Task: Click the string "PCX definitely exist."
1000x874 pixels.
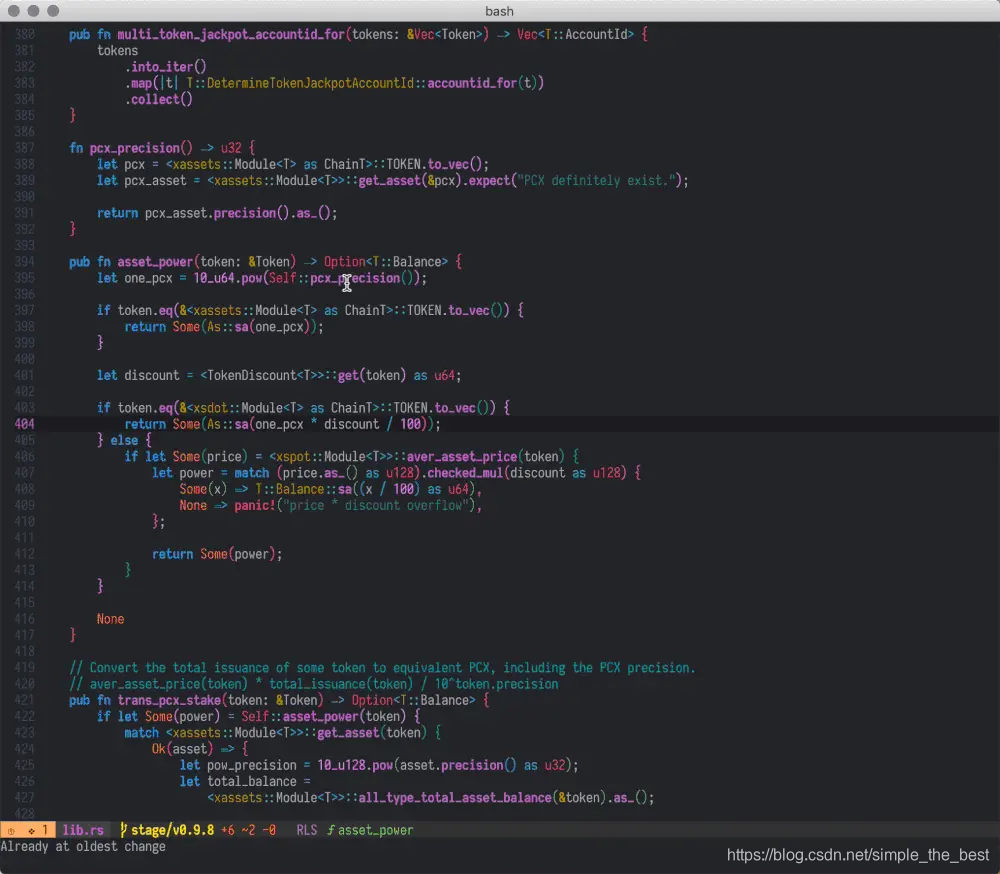Action: 596,181
